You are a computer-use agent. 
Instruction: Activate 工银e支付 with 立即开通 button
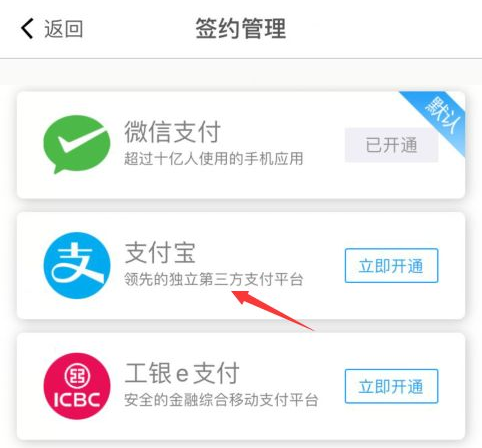tap(391, 386)
